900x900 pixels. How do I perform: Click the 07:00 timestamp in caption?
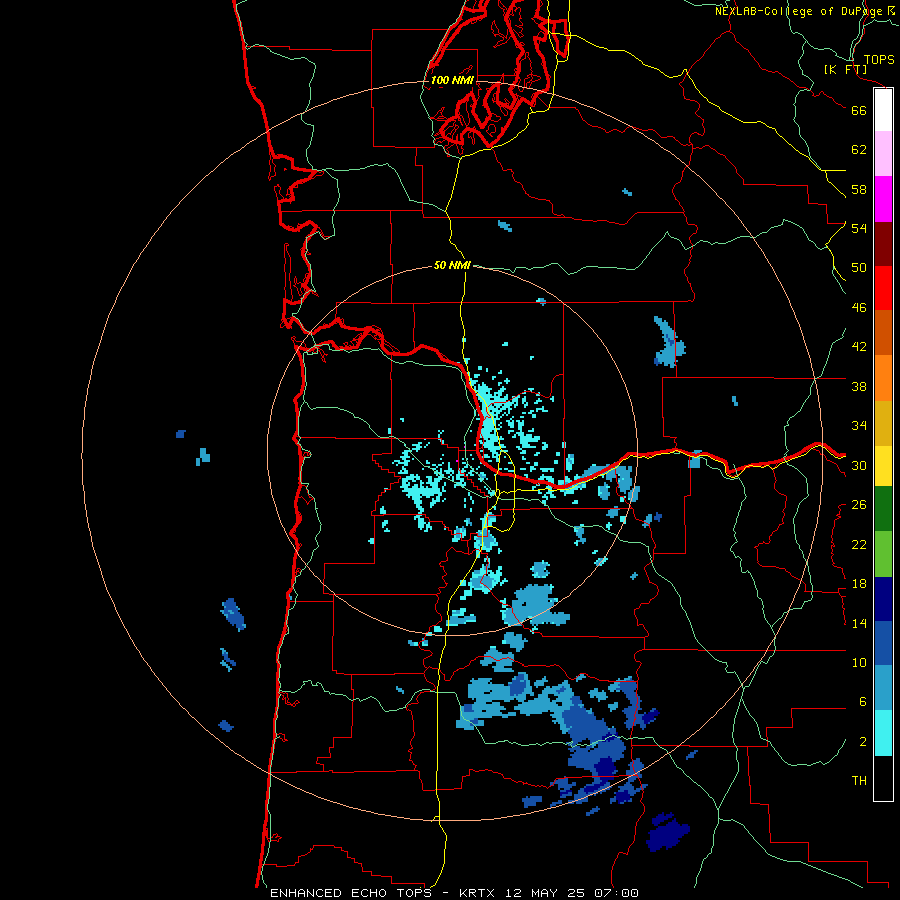pos(616,893)
